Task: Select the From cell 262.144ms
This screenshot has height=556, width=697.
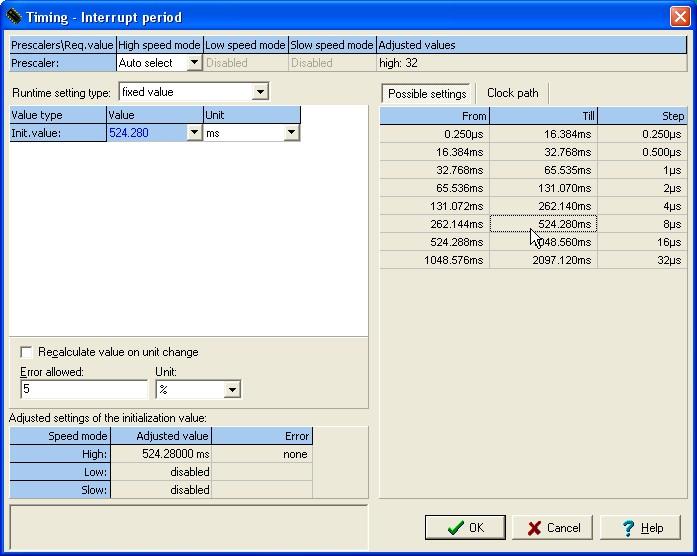Action: [434, 224]
